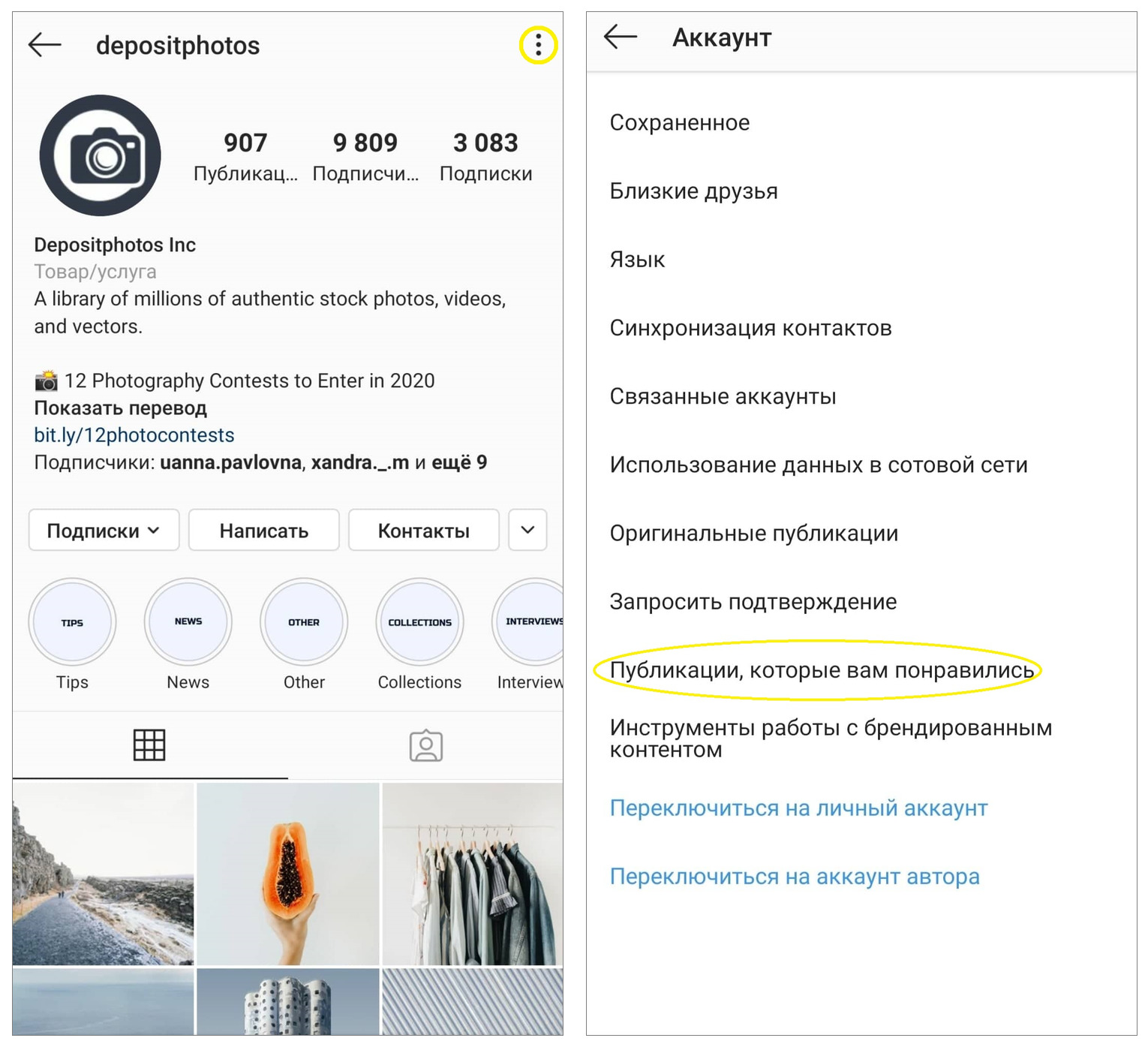Open the rocky coastal road photo
This screenshot has width=1148, height=1047.
pyautogui.click(x=103, y=874)
